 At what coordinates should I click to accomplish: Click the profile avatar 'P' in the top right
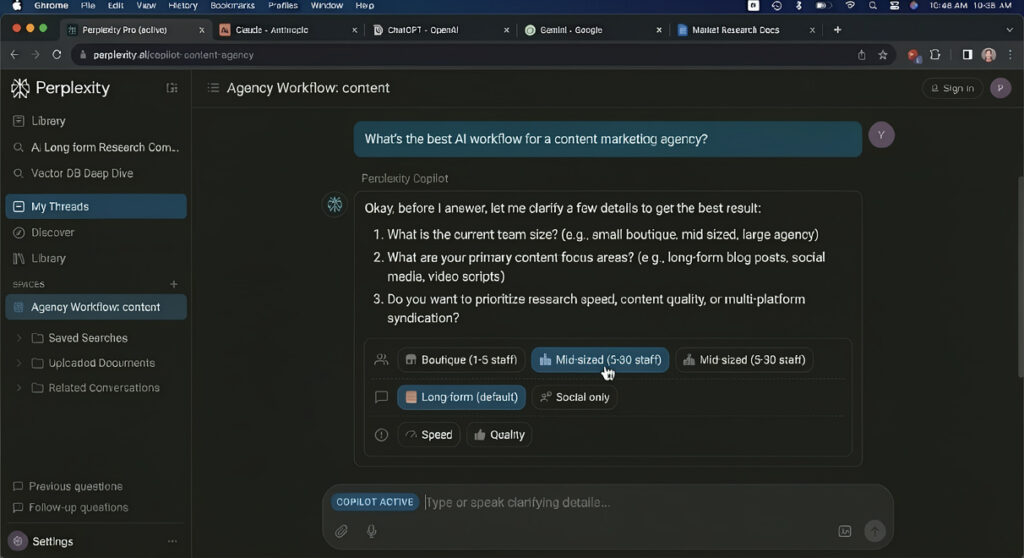point(1000,88)
